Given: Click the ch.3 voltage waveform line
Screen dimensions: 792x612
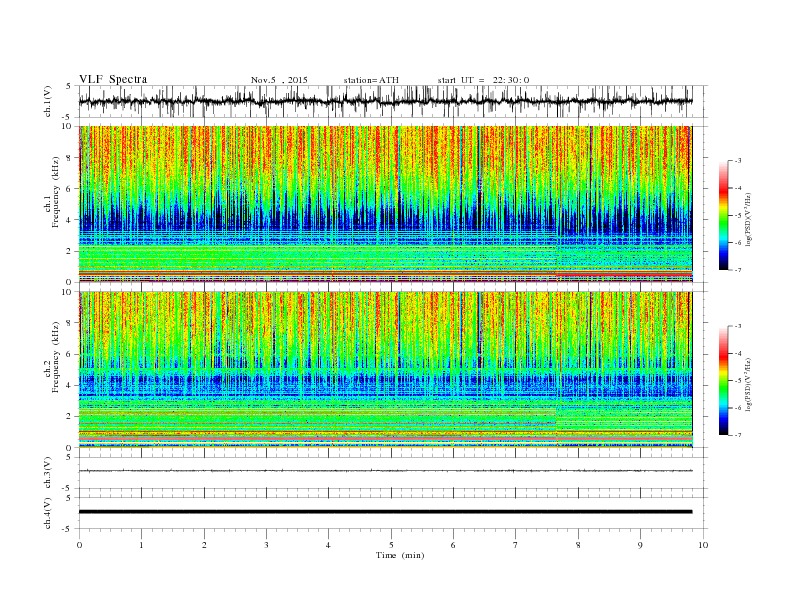Looking at the screenshot, I should click(385, 471).
